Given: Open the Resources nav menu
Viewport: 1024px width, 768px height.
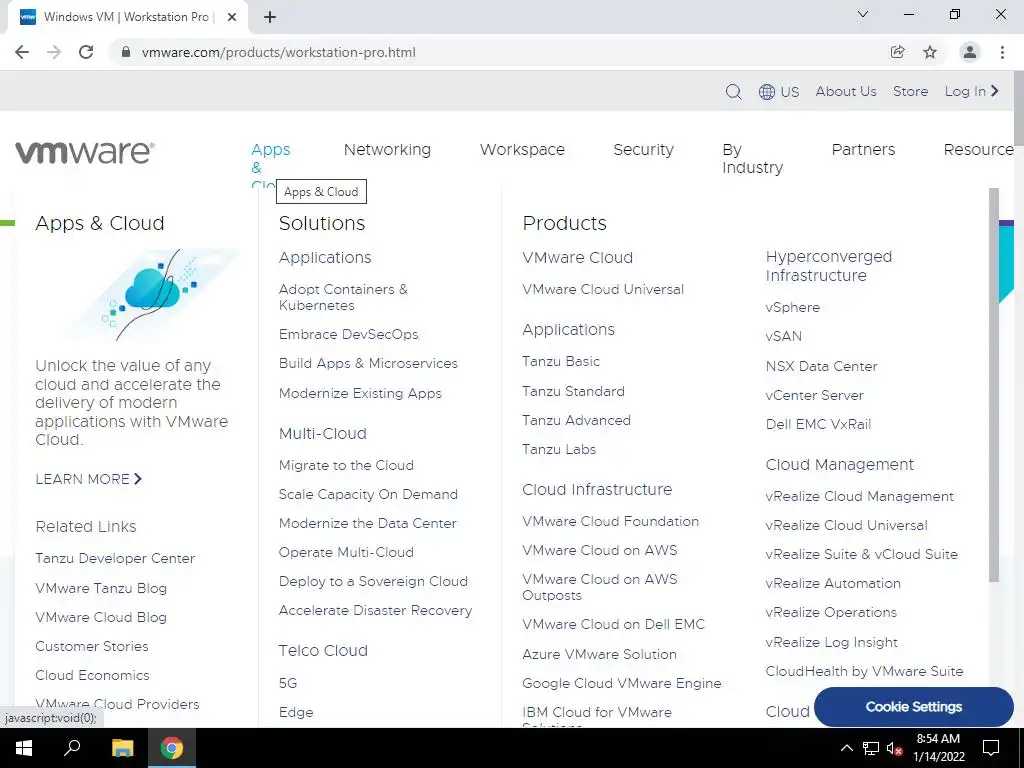Looking at the screenshot, I should click(x=978, y=150).
